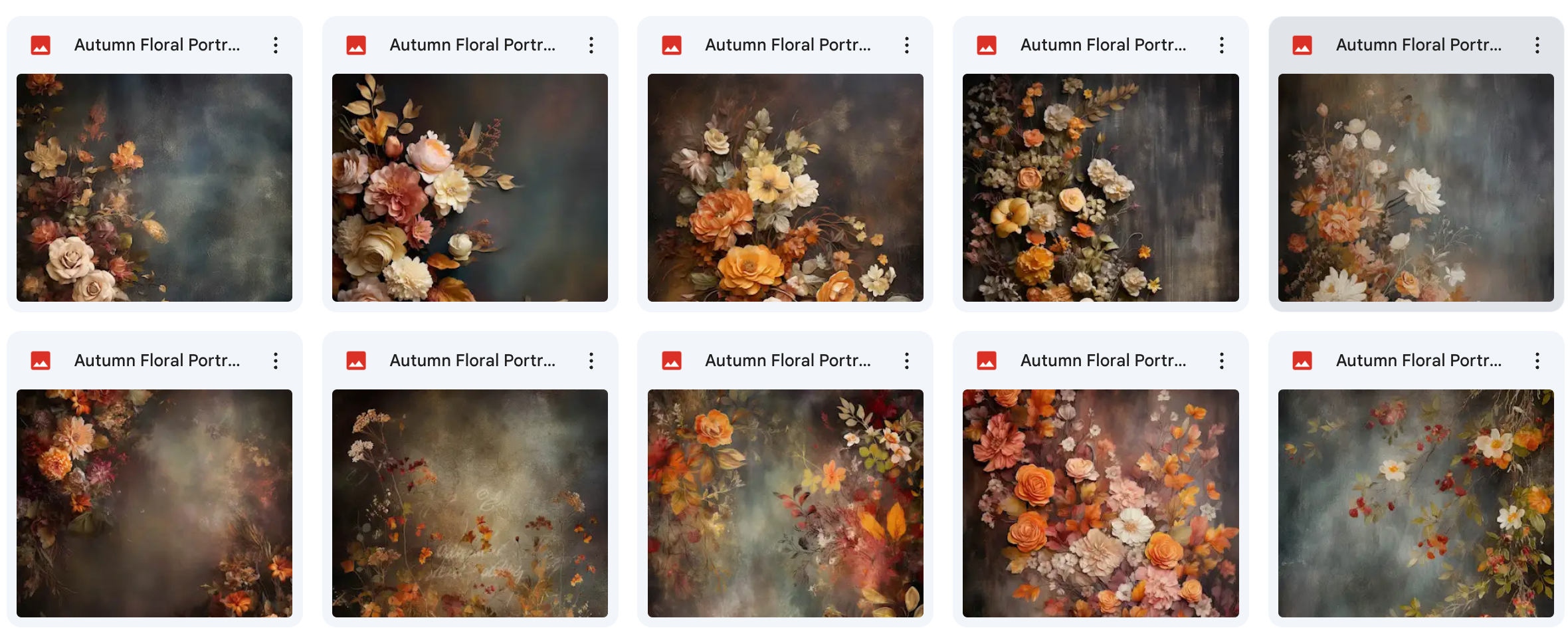Open the thumbnail preview of the orange bouquet image
This screenshot has height=630, width=1568.
pos(785,189)
